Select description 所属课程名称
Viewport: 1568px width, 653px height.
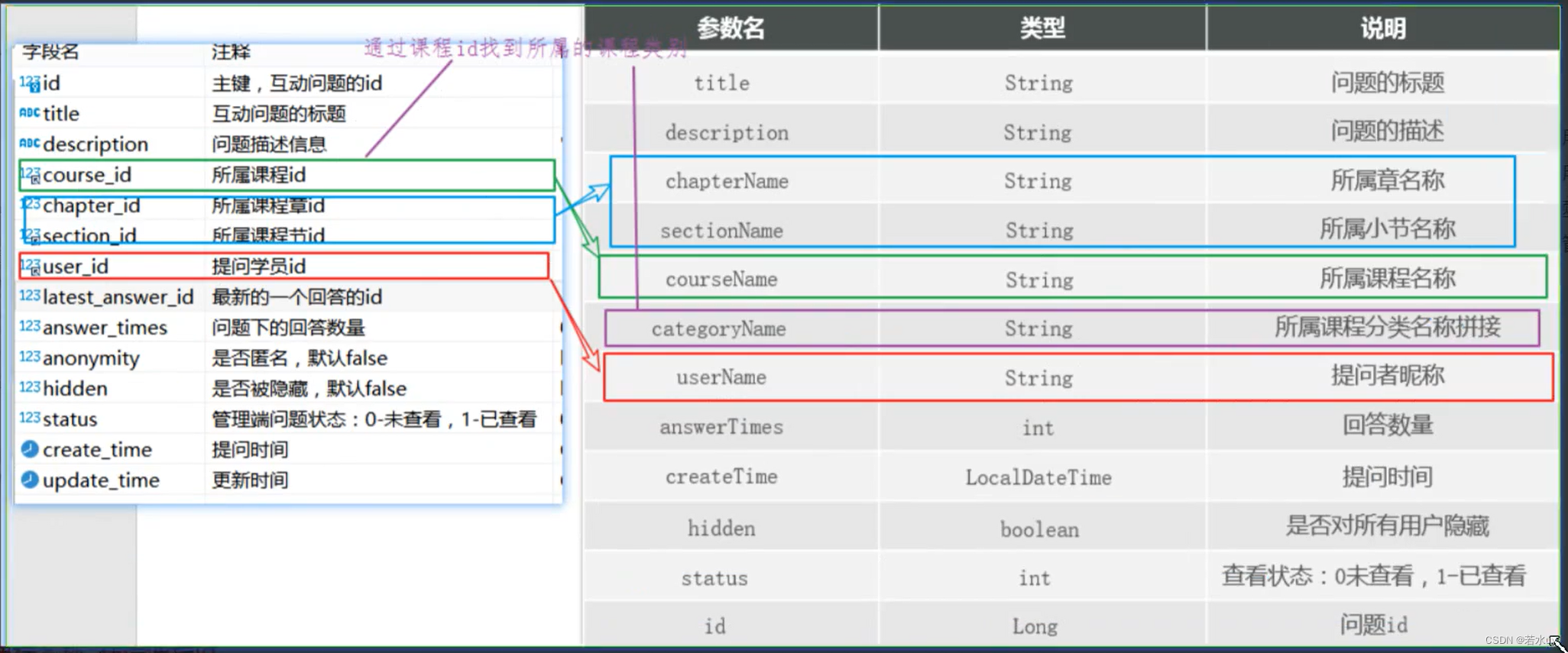[1388, 278]
